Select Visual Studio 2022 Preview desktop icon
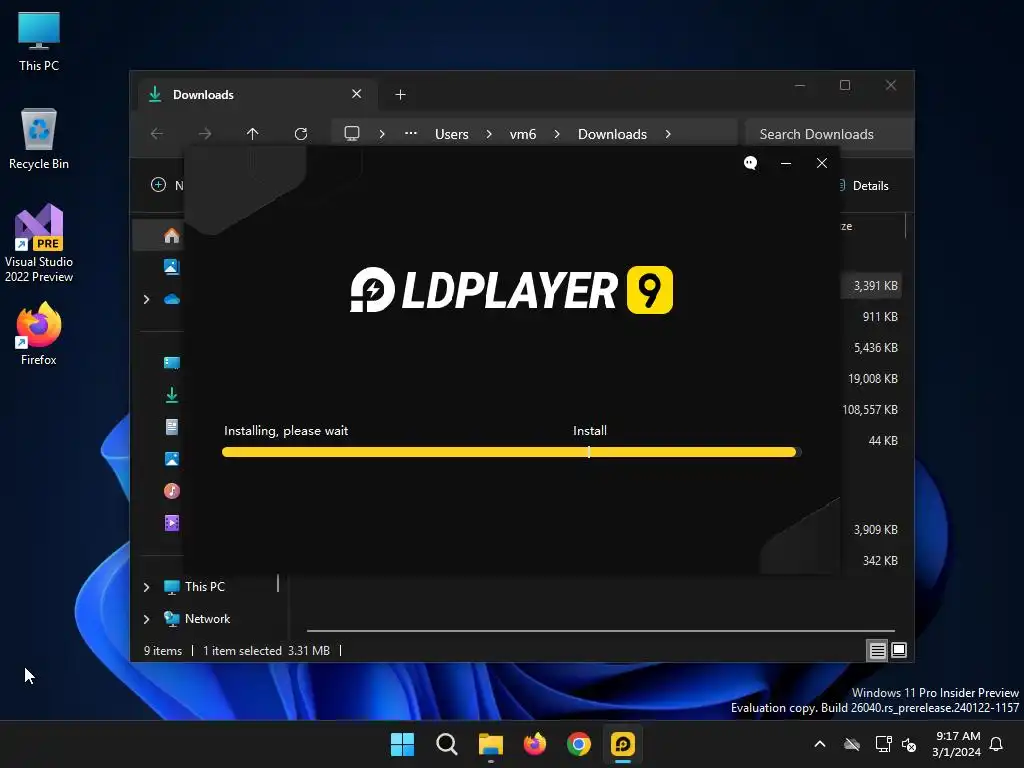1024x768 pixels. pos(39,243)
